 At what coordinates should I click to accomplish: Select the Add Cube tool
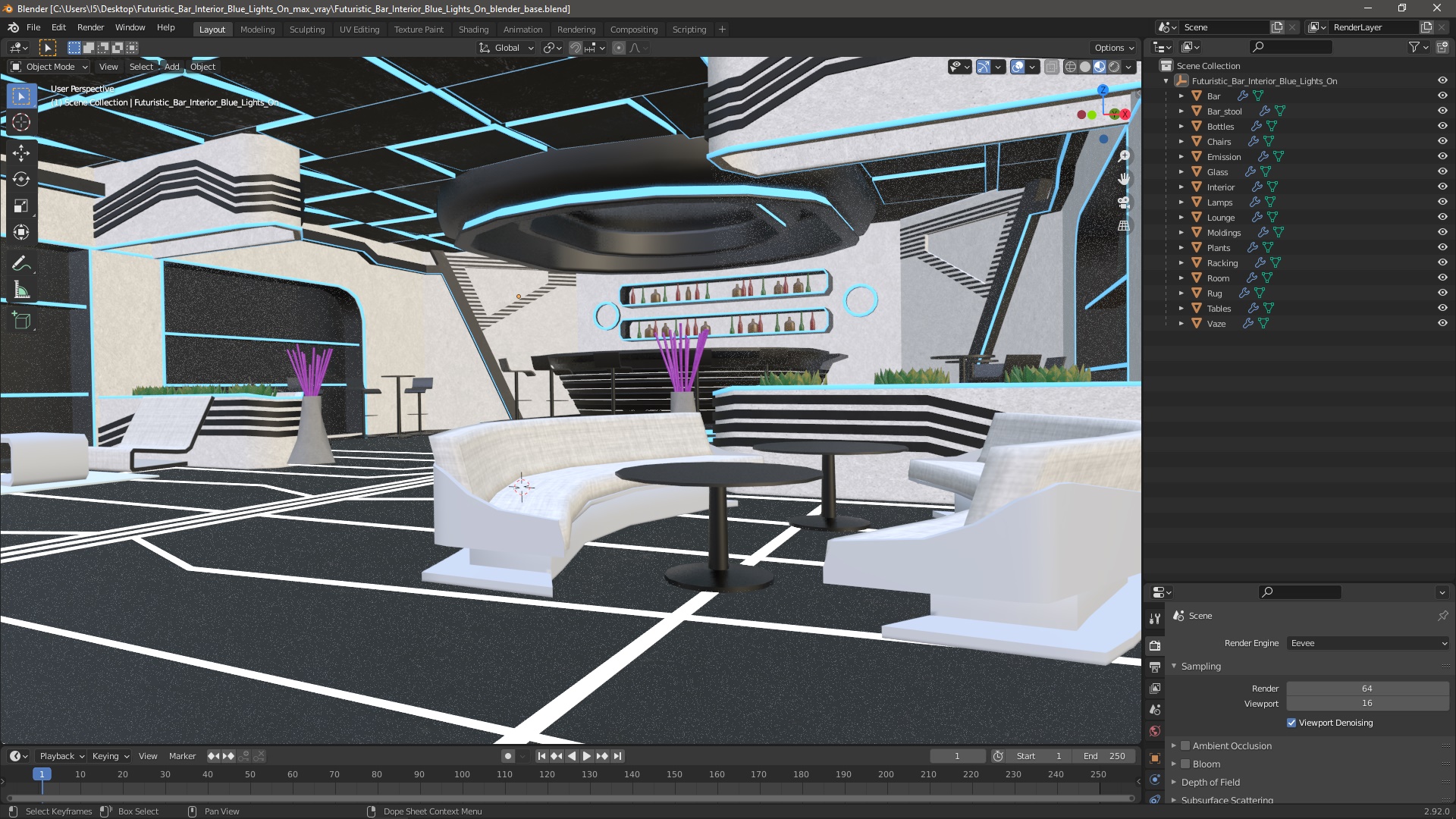pyautogui.click(x=21, y=321)
